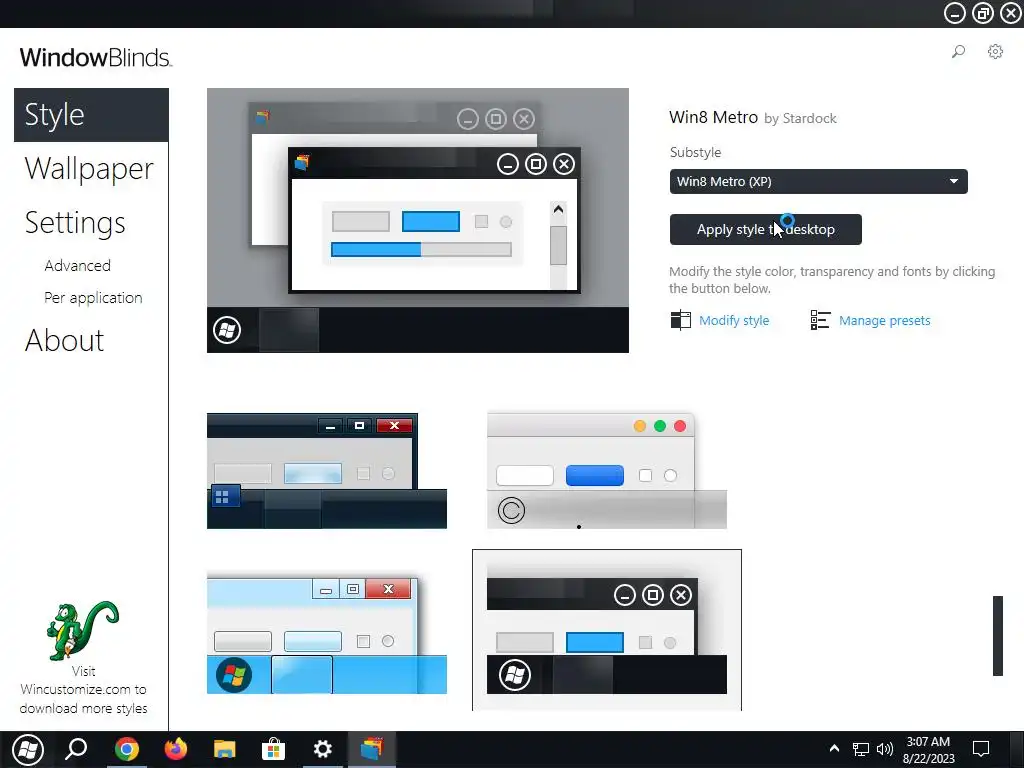Screen dimensions: 1024x768
Task: Select the dark style with red close button
Action: (327, 471)
